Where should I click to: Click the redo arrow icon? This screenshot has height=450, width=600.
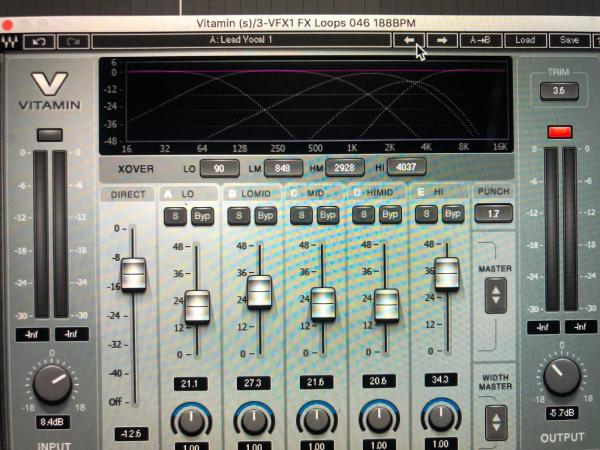(x=73, y=41)
